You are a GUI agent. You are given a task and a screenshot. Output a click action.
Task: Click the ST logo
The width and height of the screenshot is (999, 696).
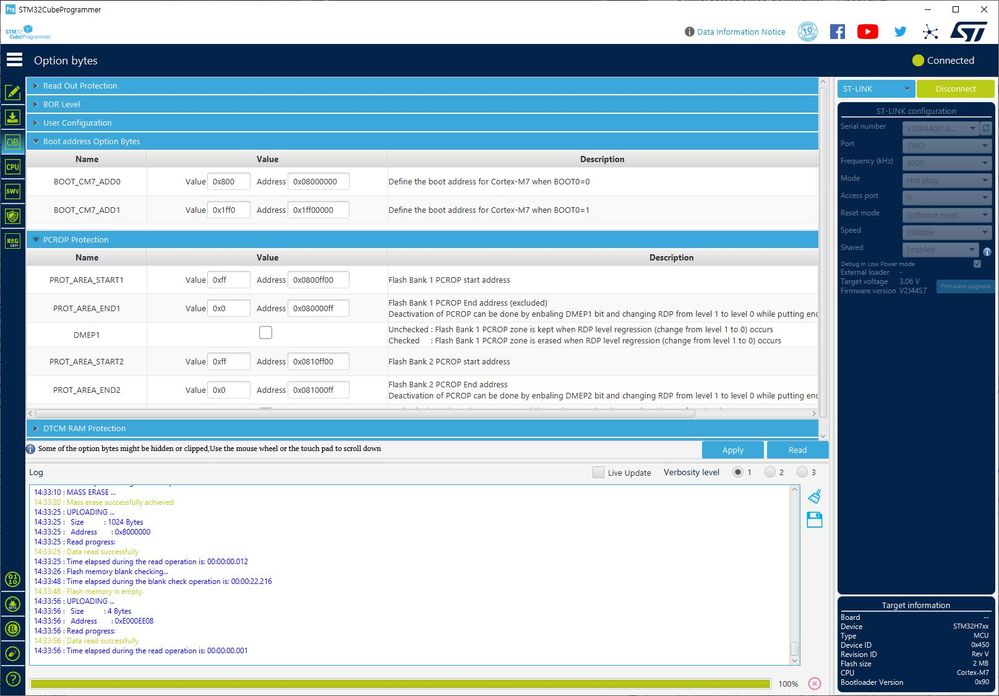968,31
